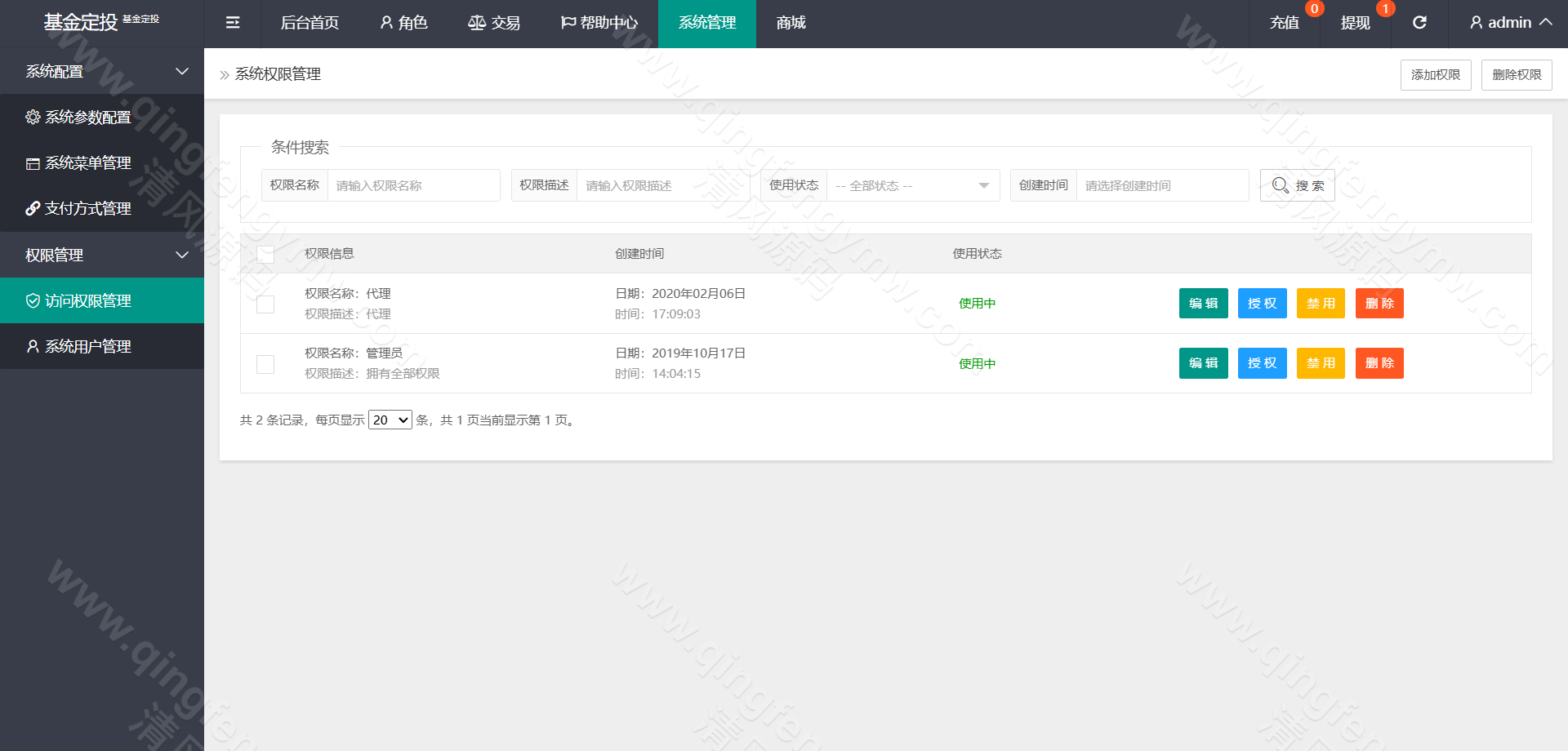
Task: Open the 全部状态 status dropdown
Action: click(x=912, y=185)
